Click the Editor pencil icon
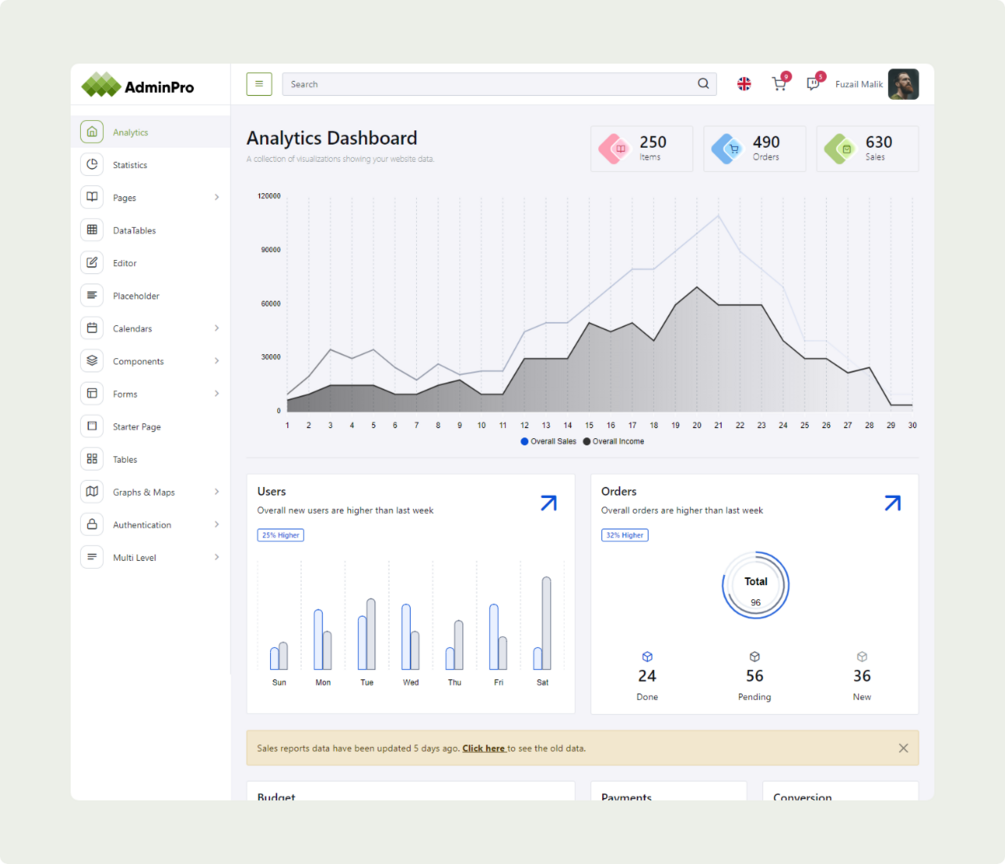1005x864 pixels. [92, 262]
